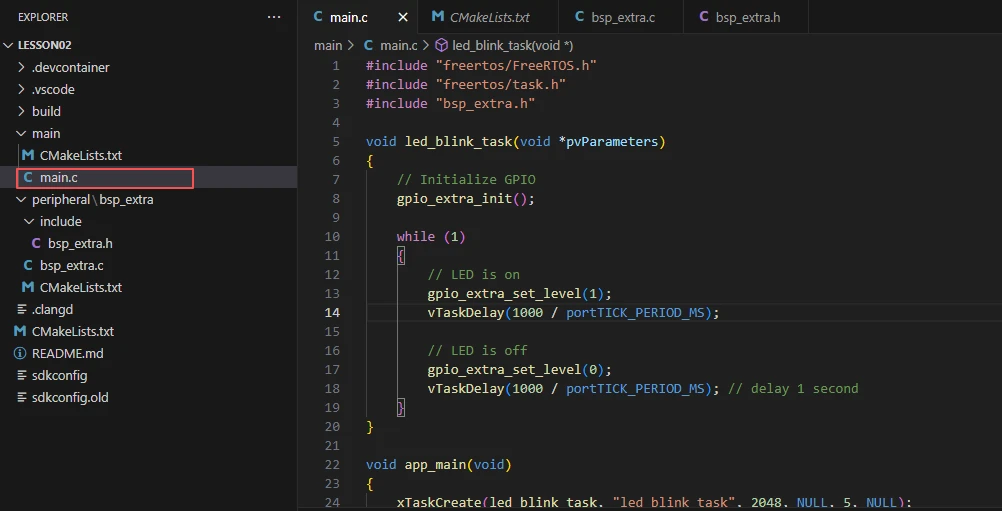Viewport: 1002px width, 511px height.
Task: Open bsp_extra.c in the file tree
Action: (x=71, y=265)
